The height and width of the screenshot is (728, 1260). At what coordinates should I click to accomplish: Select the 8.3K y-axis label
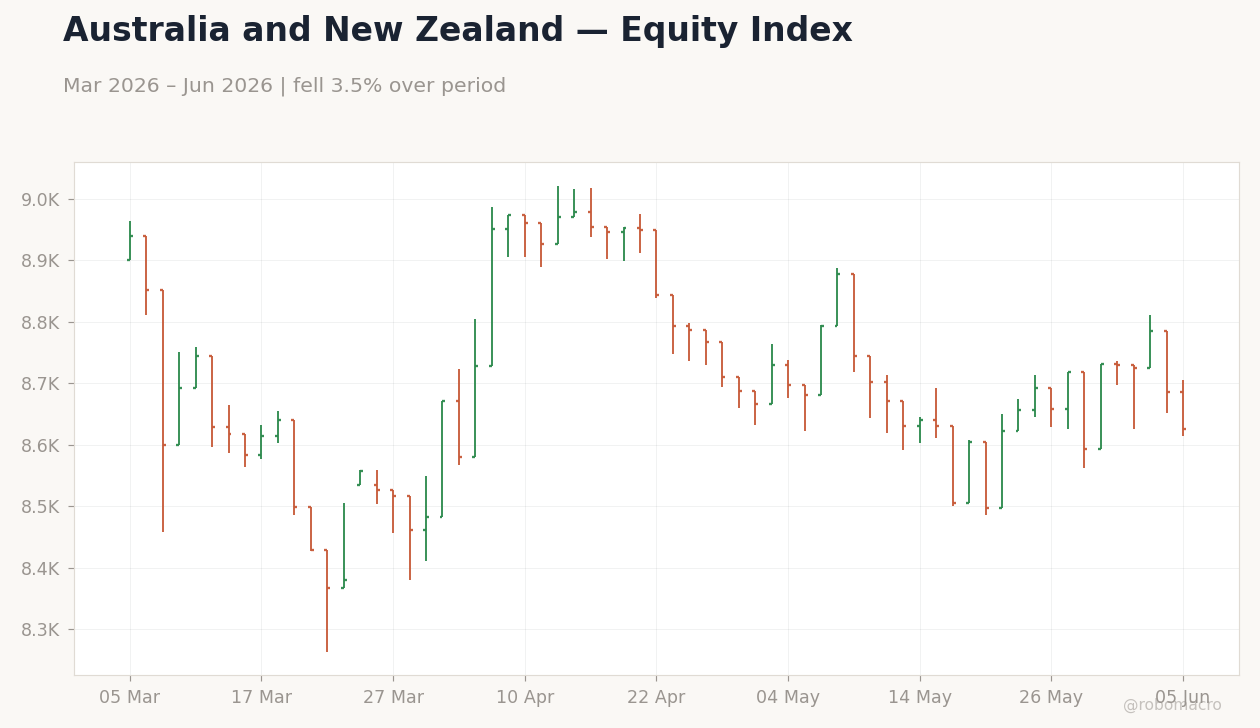pyautogui.click(x=40, y=630)
